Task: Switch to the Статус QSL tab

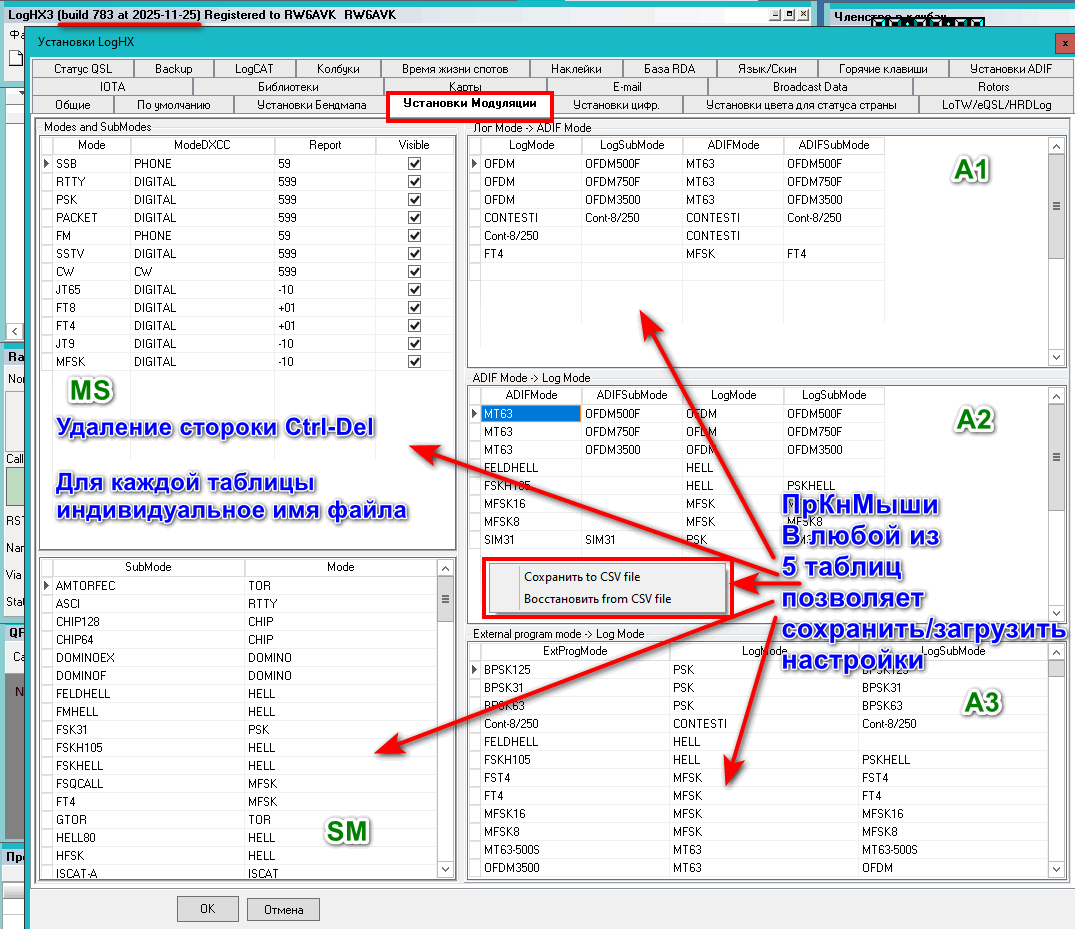Action: 83,69
